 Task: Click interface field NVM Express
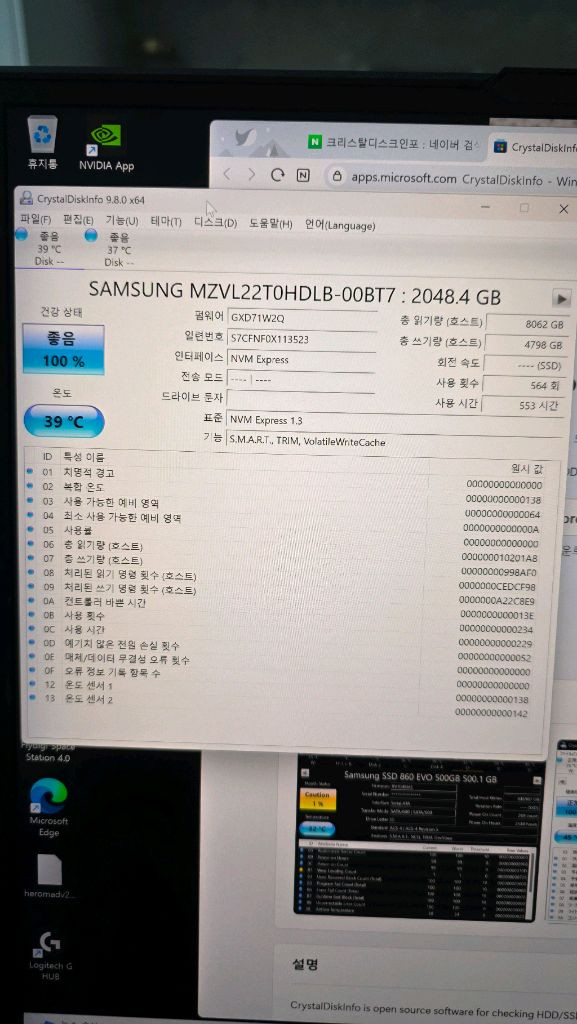pyautogui.click(x=301, y=359)
